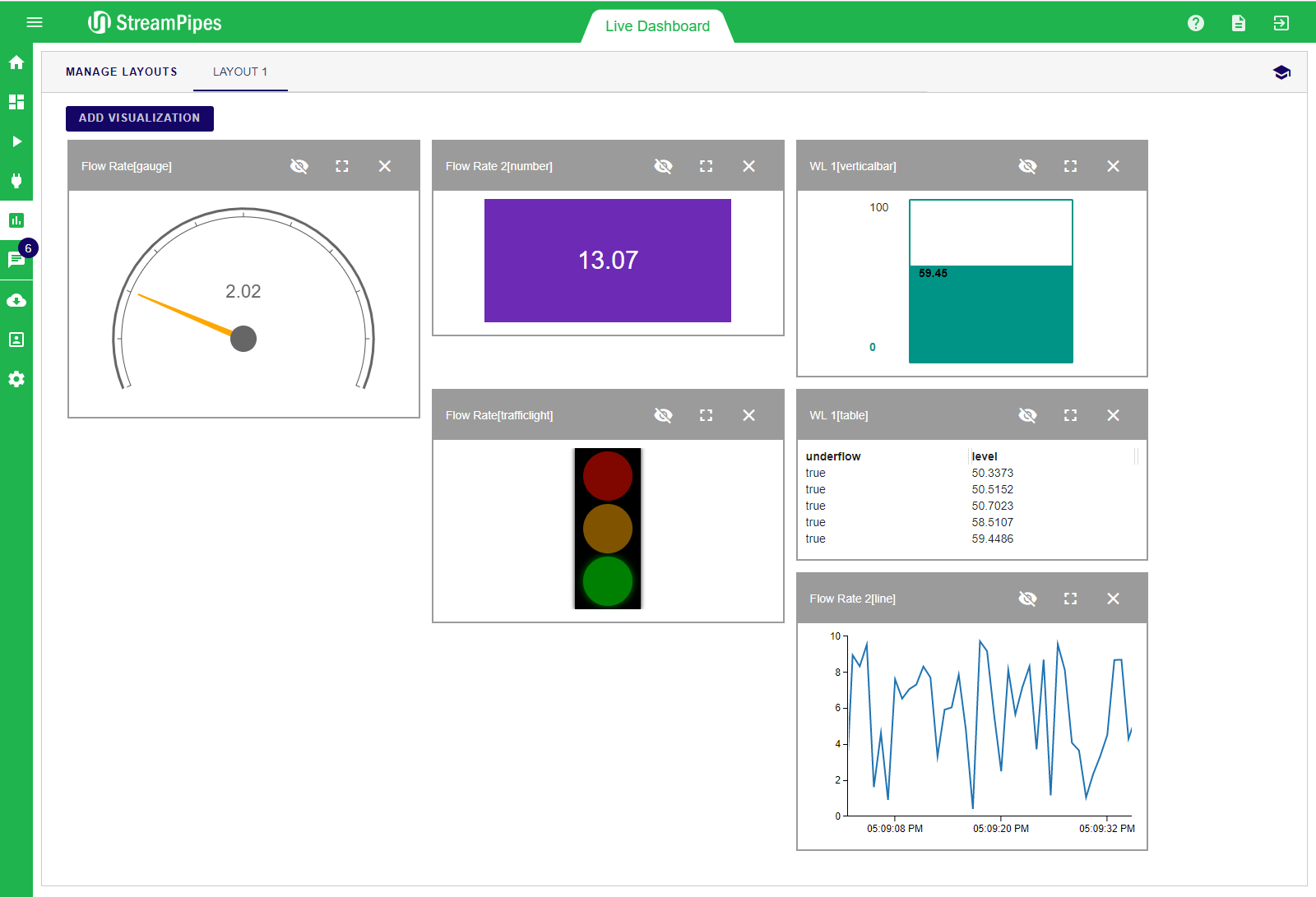Click the help question mark icon
The height and width of the screenshot is (897, 1316).
(x=1196, y=23)
